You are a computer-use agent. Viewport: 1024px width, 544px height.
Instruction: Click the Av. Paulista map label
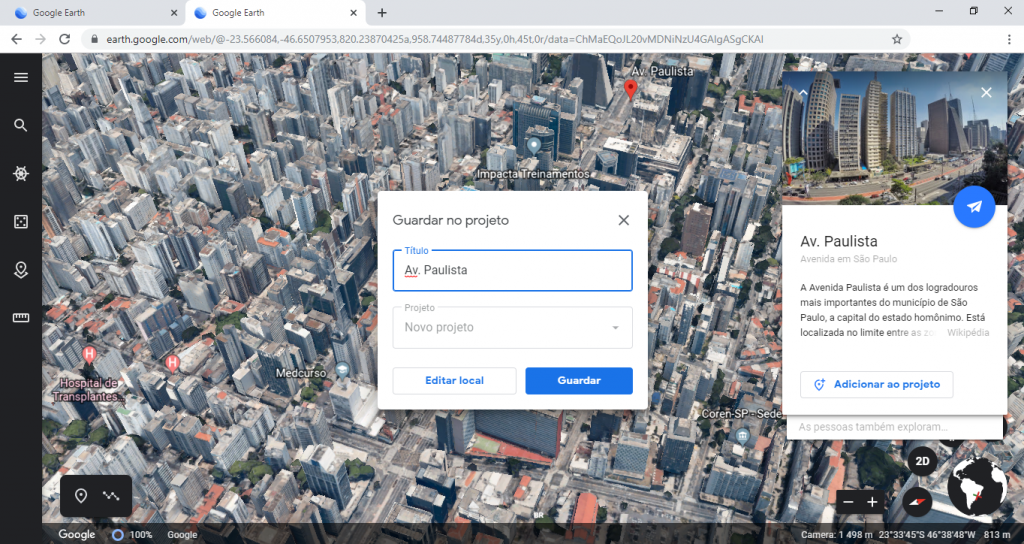662,71
